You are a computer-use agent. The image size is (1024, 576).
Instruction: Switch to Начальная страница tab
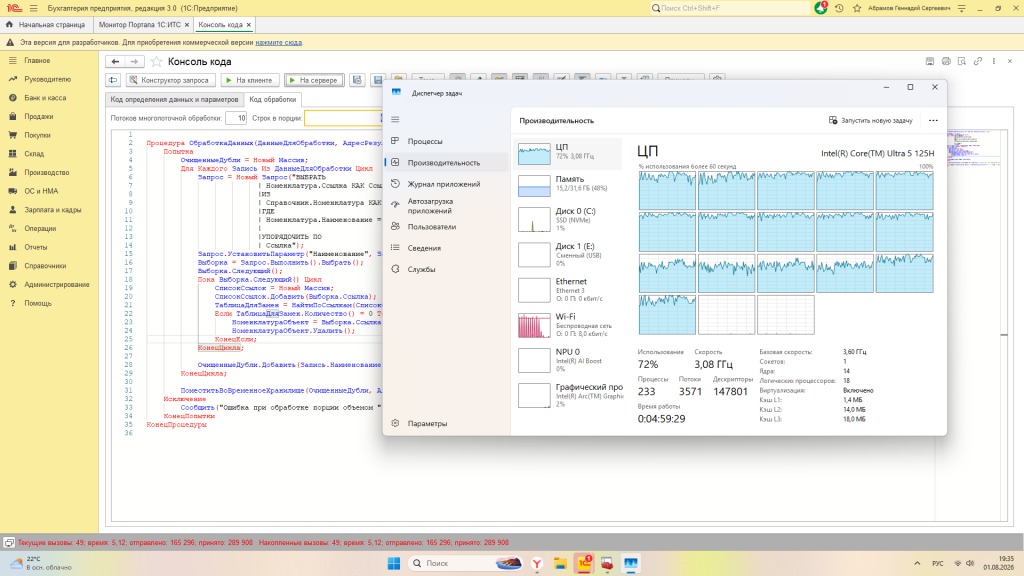[46, 25]
